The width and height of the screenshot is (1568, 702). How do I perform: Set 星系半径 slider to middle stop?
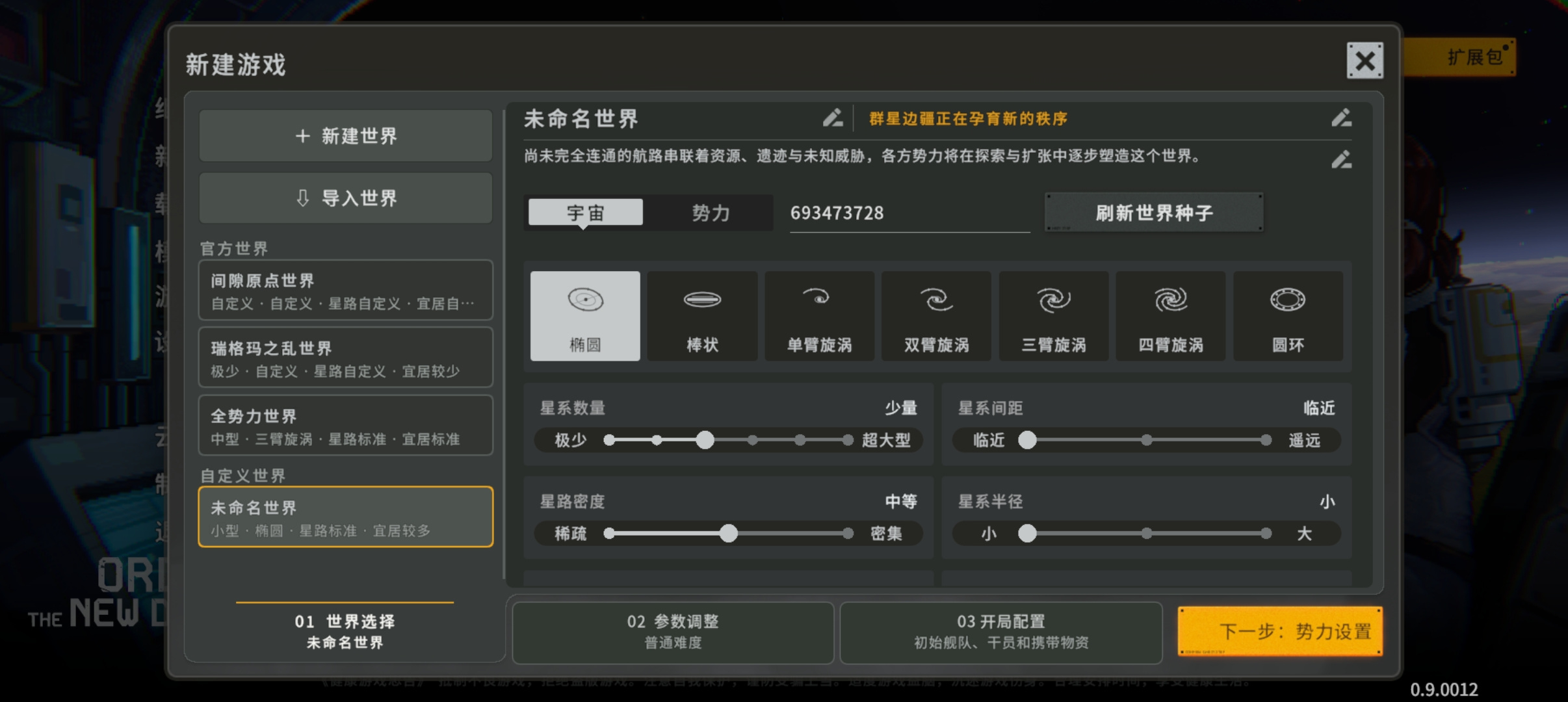(1147, 534)
